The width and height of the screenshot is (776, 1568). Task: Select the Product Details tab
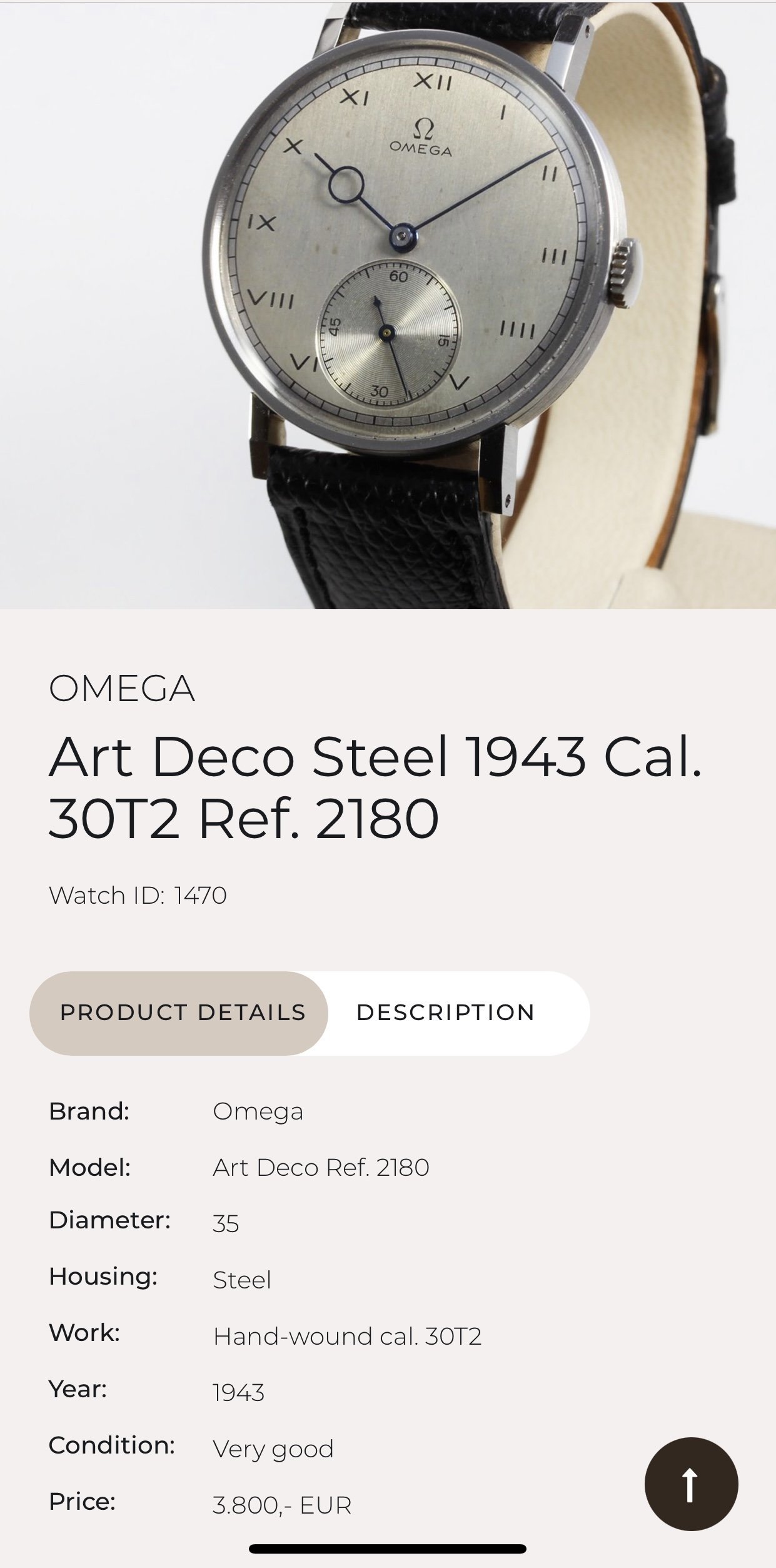pyautogui.click(x=183, y=1013)
